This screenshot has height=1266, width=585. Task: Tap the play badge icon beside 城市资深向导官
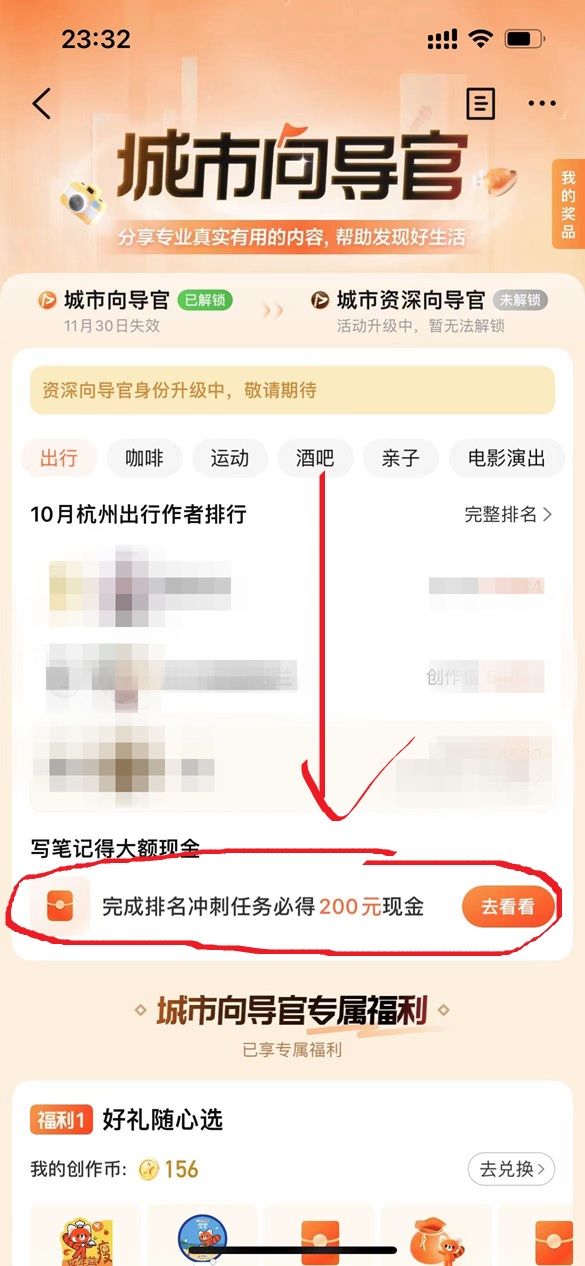(x=320, y=300)
